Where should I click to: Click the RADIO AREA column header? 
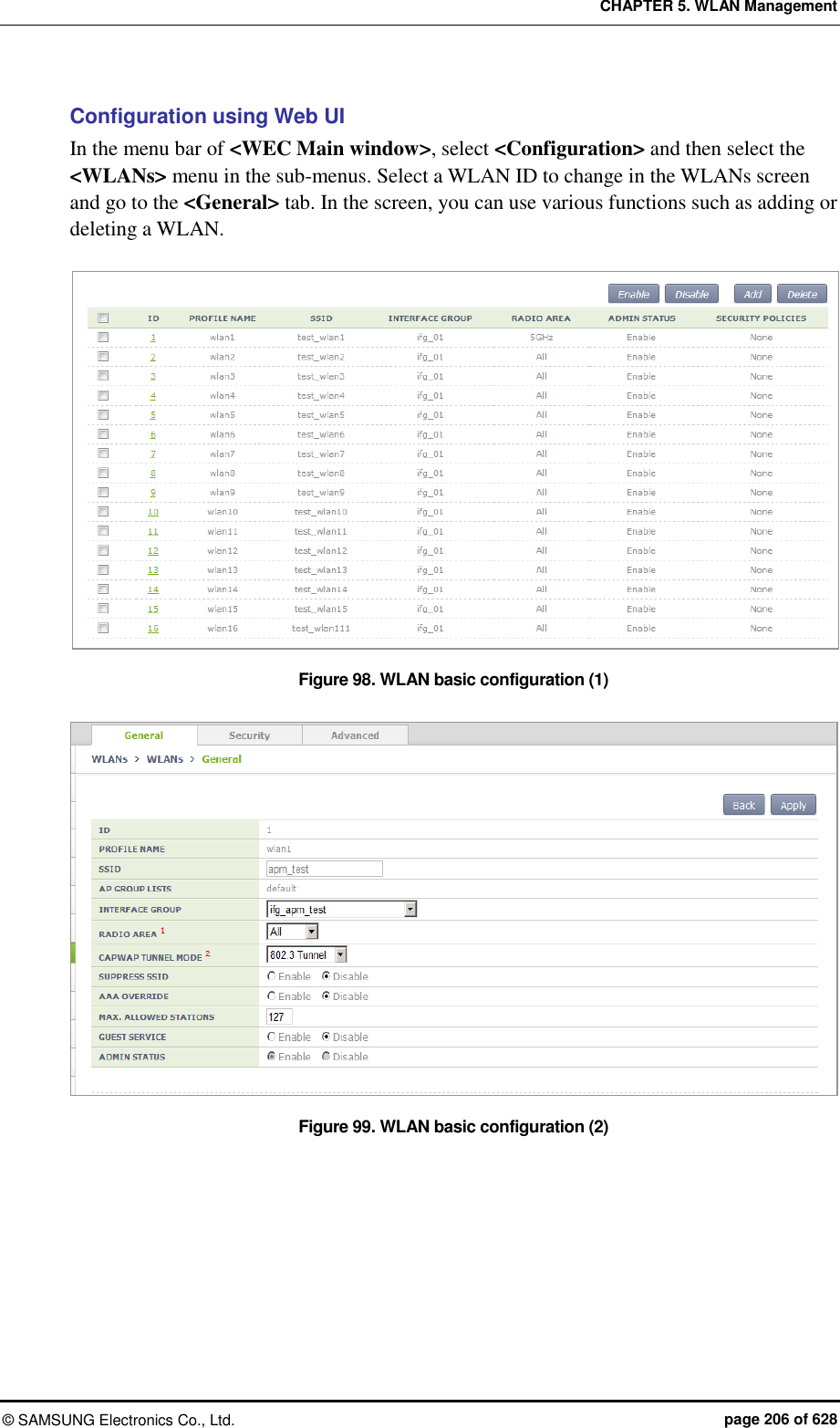pos(541,318)
